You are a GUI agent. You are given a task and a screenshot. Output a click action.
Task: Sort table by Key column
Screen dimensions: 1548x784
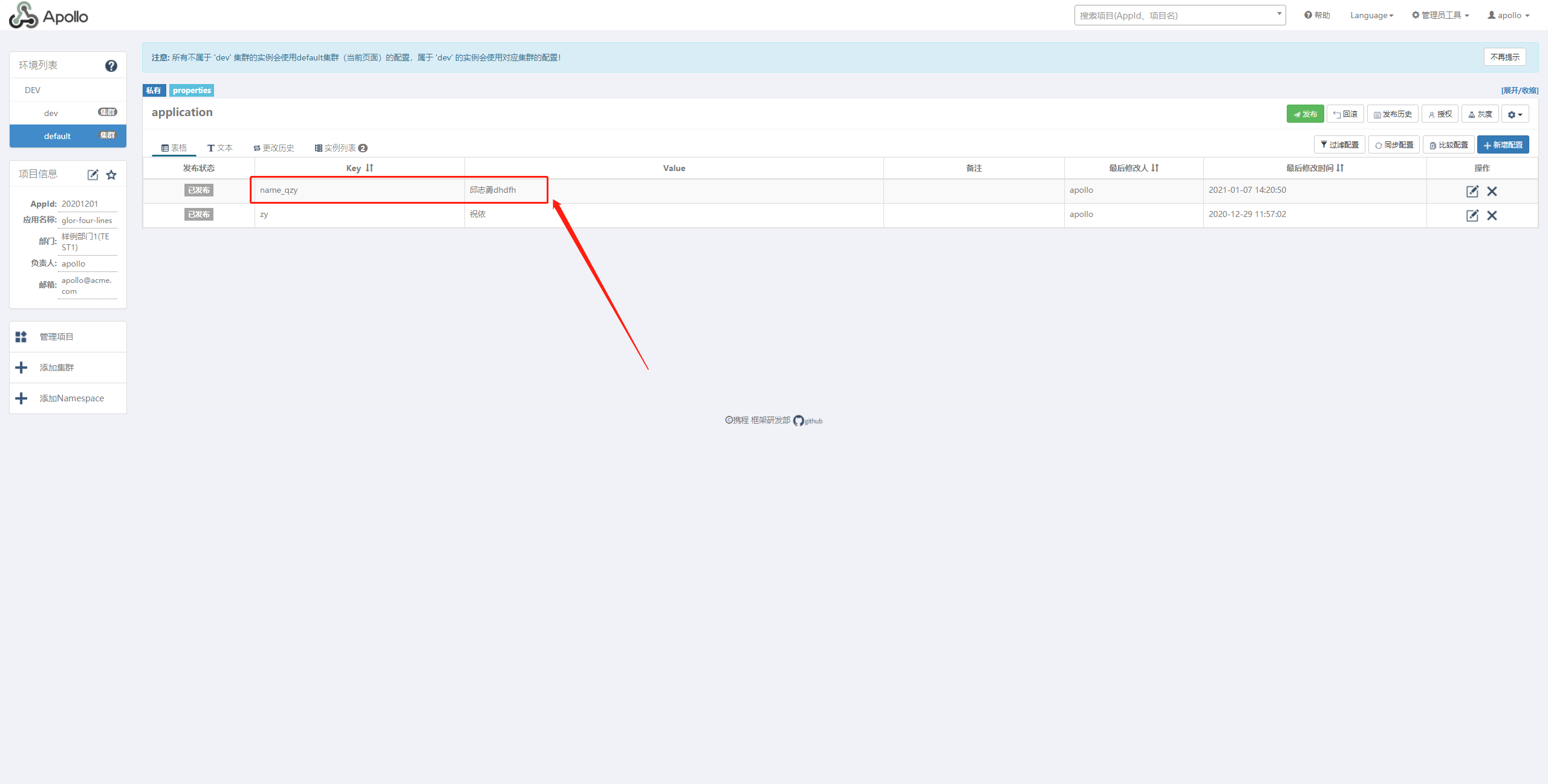point(369,168)
